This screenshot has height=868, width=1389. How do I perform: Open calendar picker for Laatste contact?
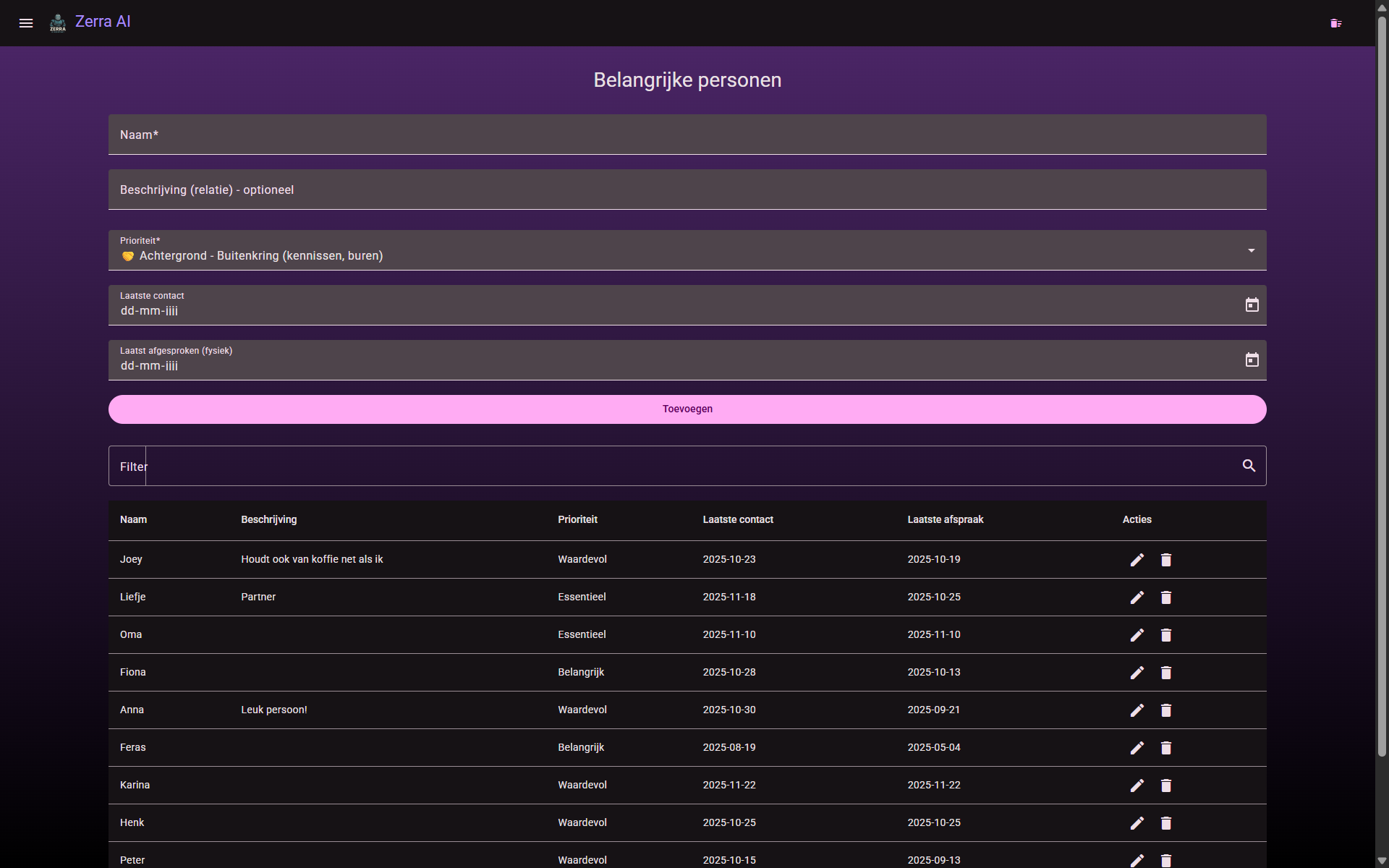click(x=1252, y=305)
